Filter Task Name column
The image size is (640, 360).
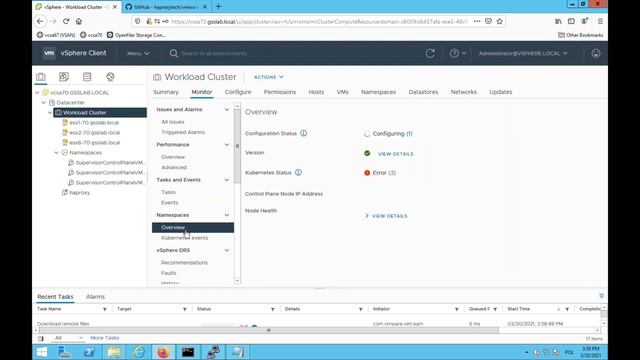coord(104,309)
